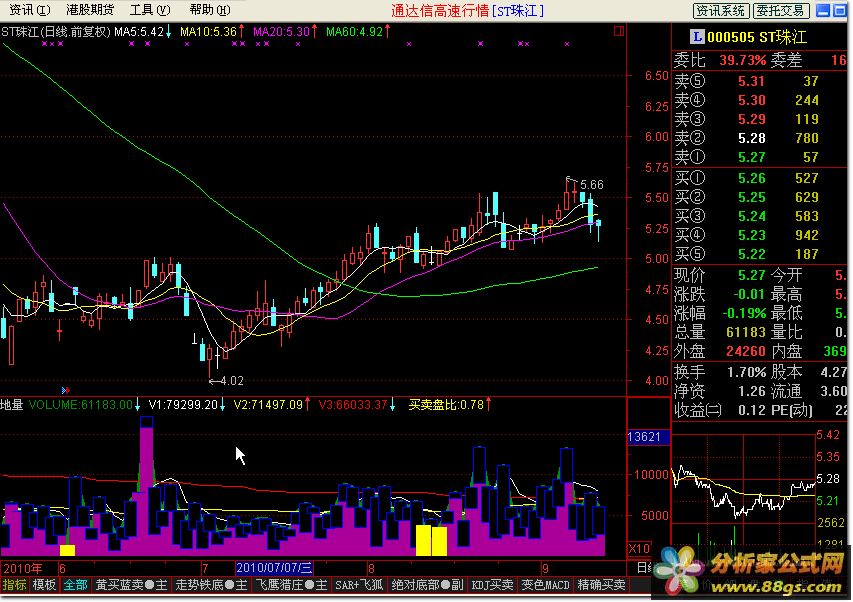
Task: Click the 5.66 high price marker
Action: tap(591, 184)
